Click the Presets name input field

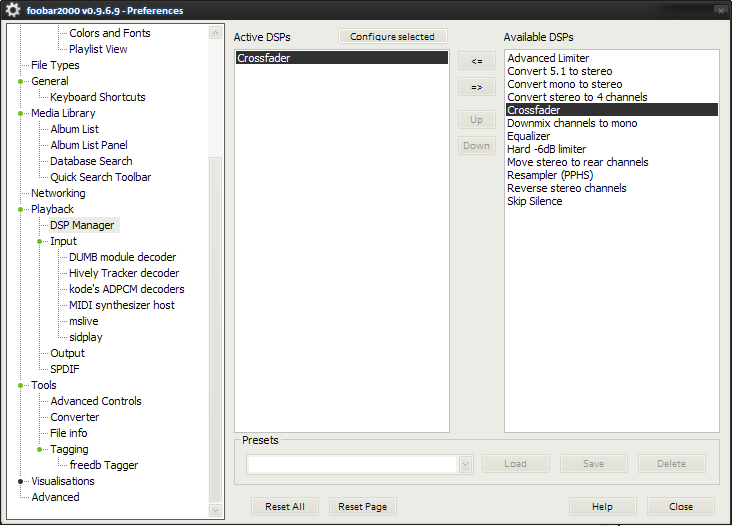pos(352,464)
